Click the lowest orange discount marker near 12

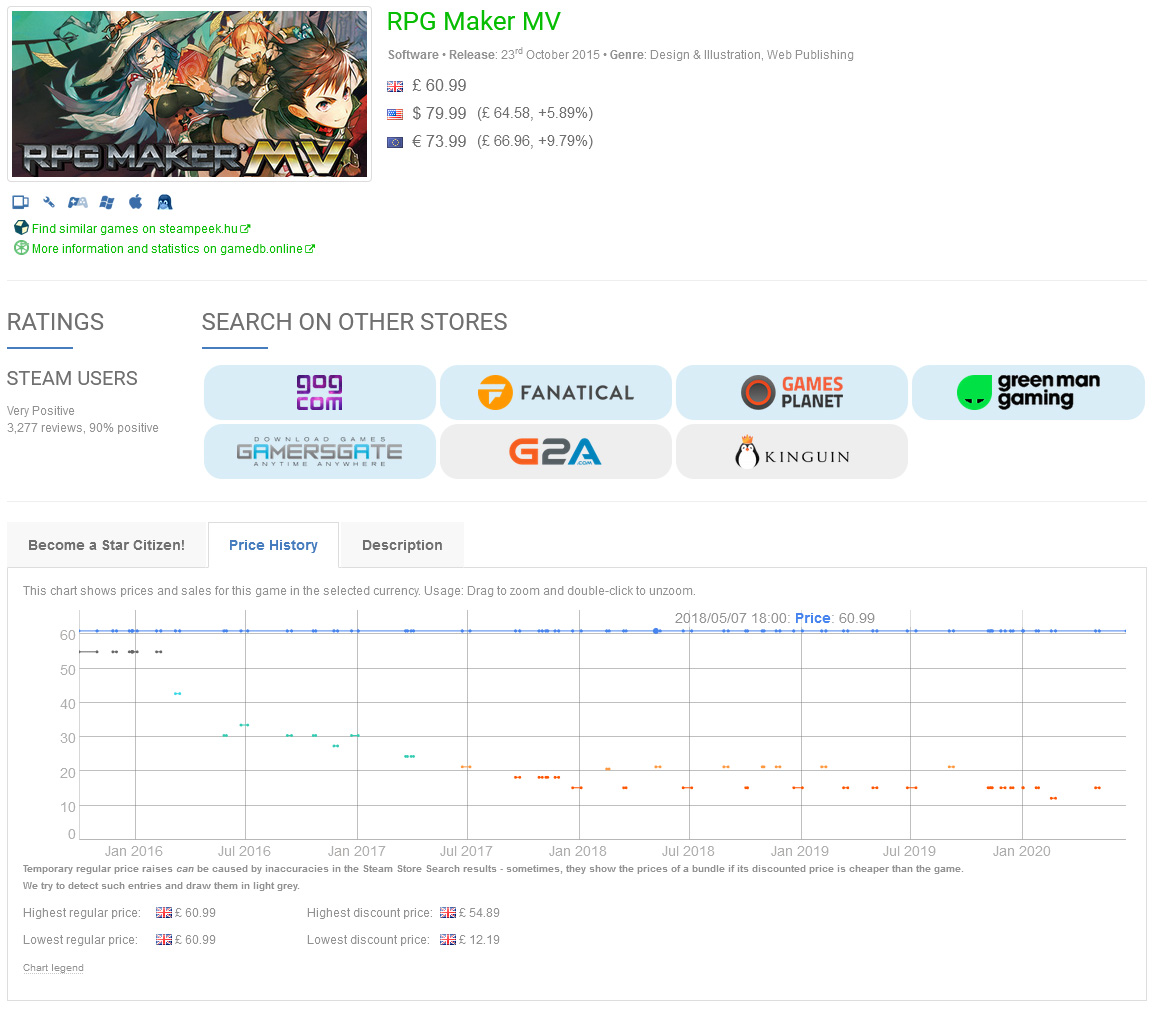point(1053,798)
